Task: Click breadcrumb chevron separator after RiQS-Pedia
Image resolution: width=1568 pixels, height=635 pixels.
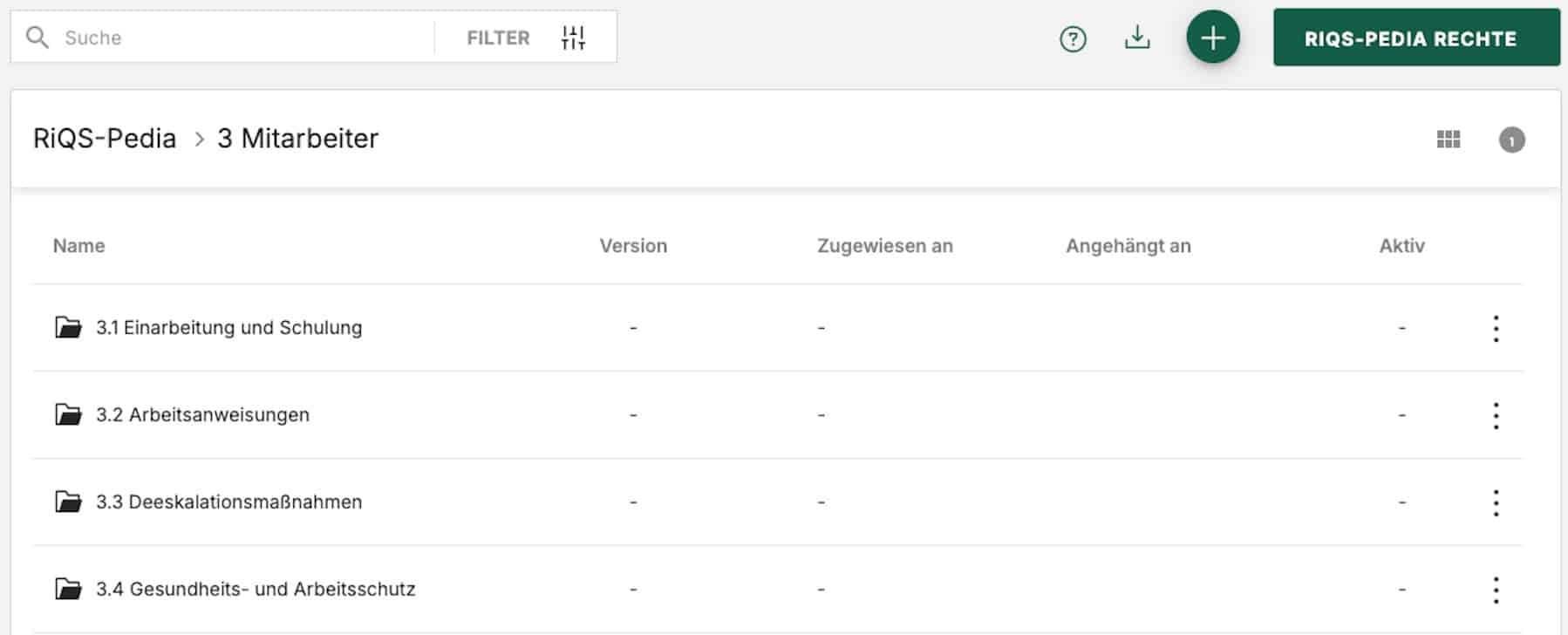Action: 199,140
